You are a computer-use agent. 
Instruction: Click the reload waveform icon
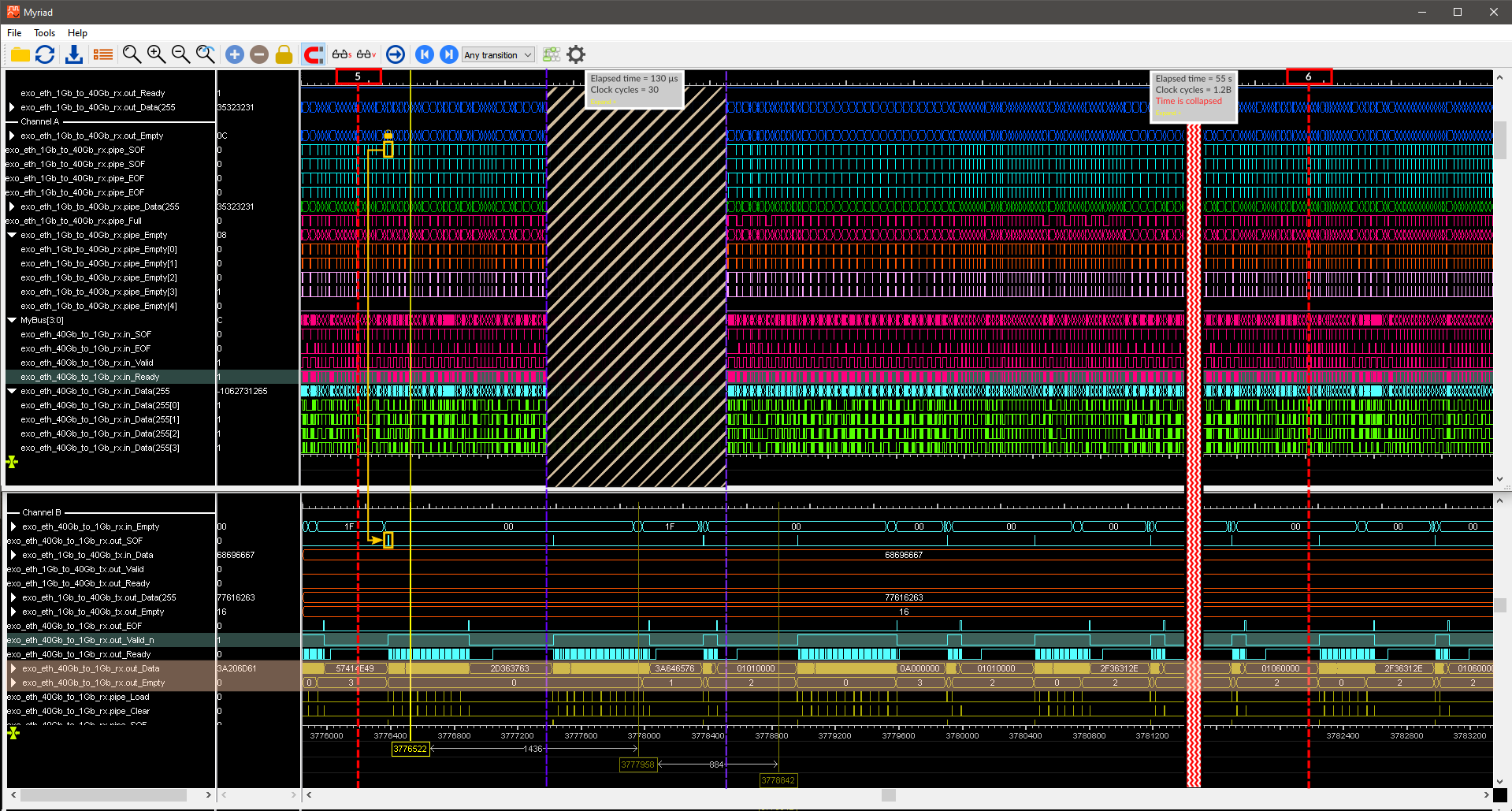pos(45,54)
